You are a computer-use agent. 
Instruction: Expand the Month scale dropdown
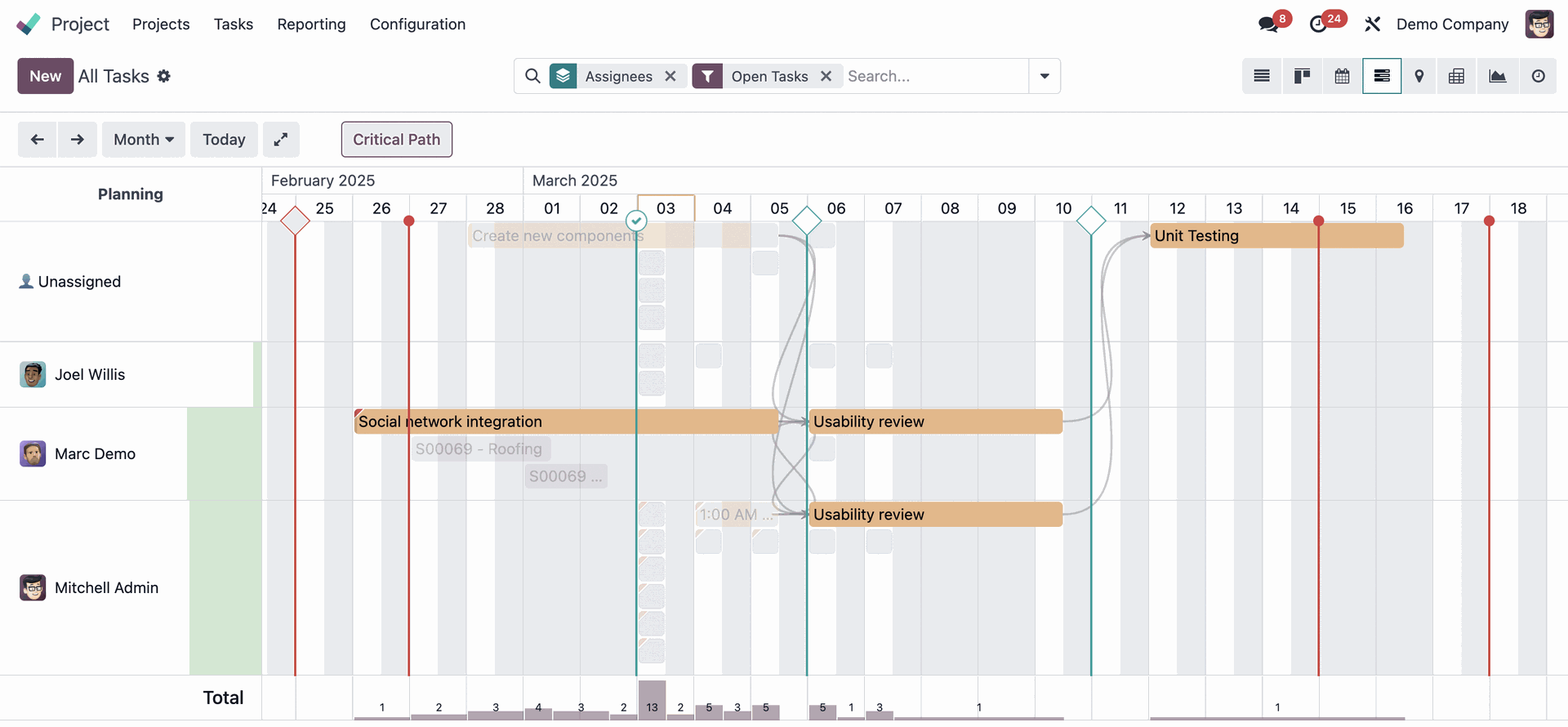pos(144,140)
